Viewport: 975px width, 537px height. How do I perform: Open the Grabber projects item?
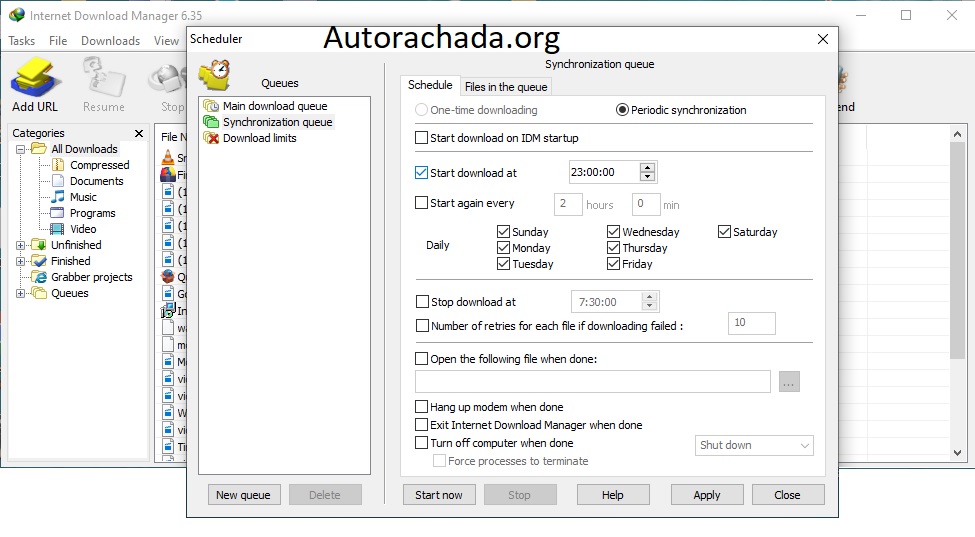91,277
